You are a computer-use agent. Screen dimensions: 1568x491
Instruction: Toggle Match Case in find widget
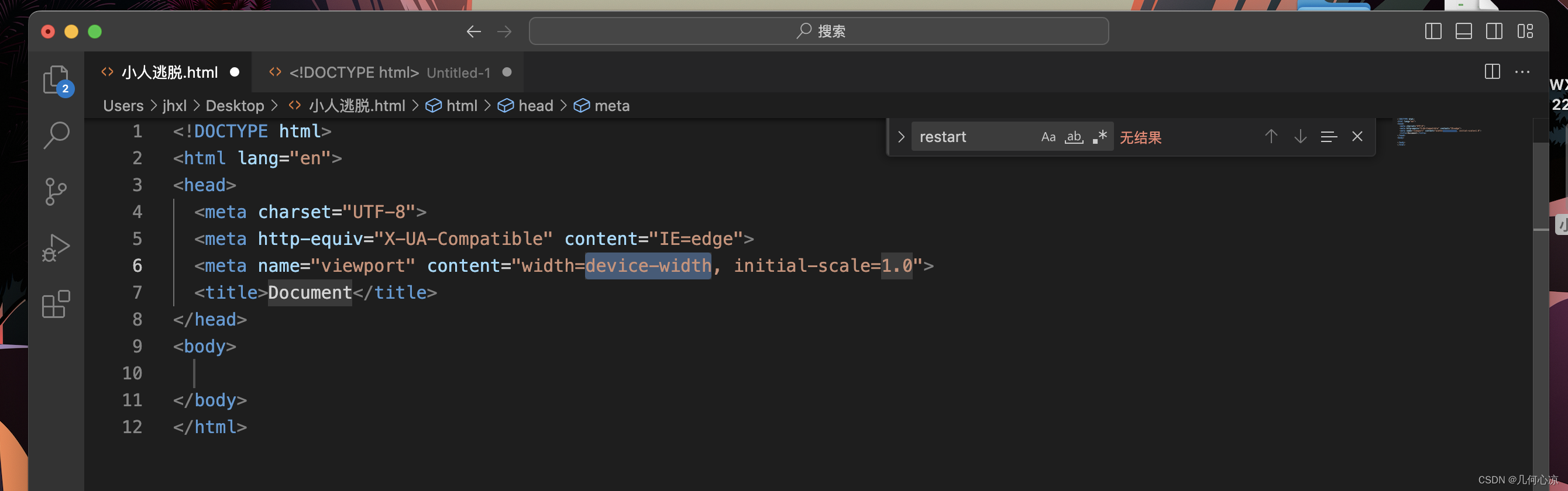[1048, 137]
